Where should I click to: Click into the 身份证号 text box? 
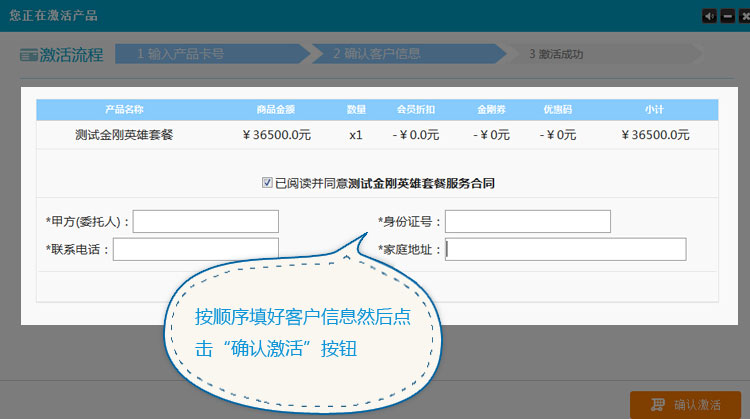(527, 221)
